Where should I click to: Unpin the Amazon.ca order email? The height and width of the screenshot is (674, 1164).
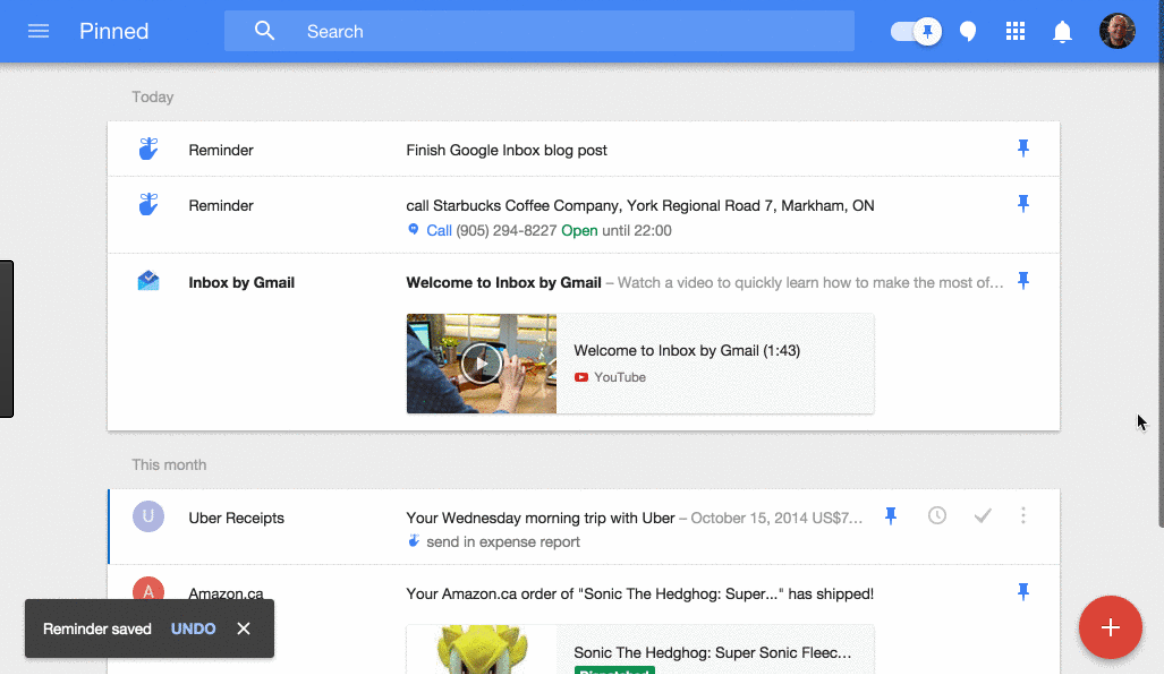click(x=1023, y=592)
